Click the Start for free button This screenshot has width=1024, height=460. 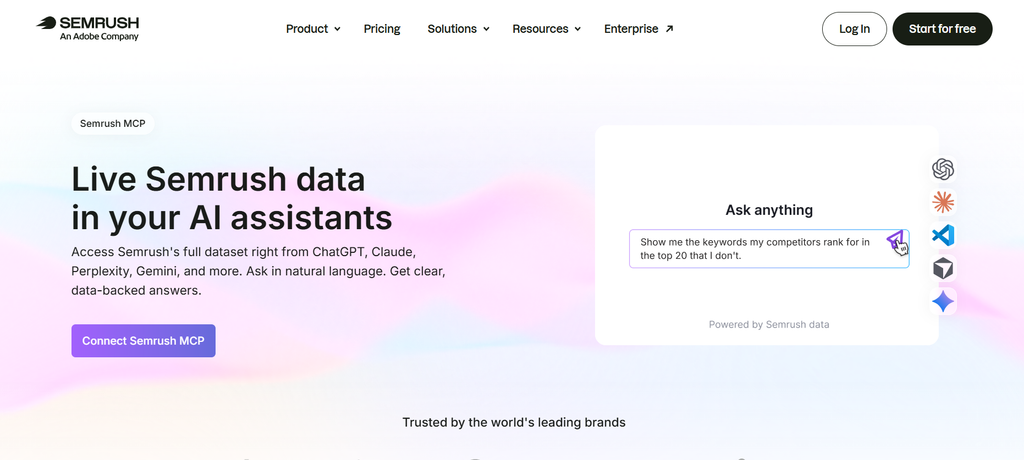(942, 29)
